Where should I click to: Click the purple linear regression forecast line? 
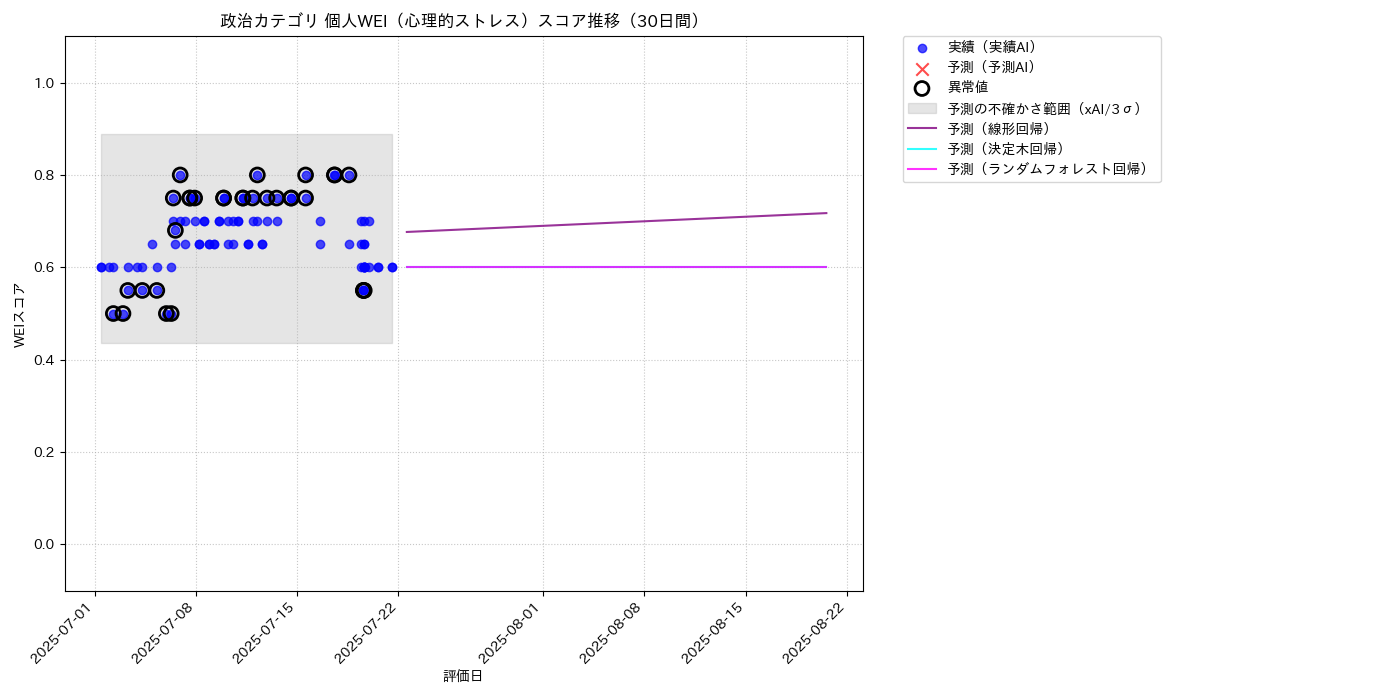click(616, 222)
